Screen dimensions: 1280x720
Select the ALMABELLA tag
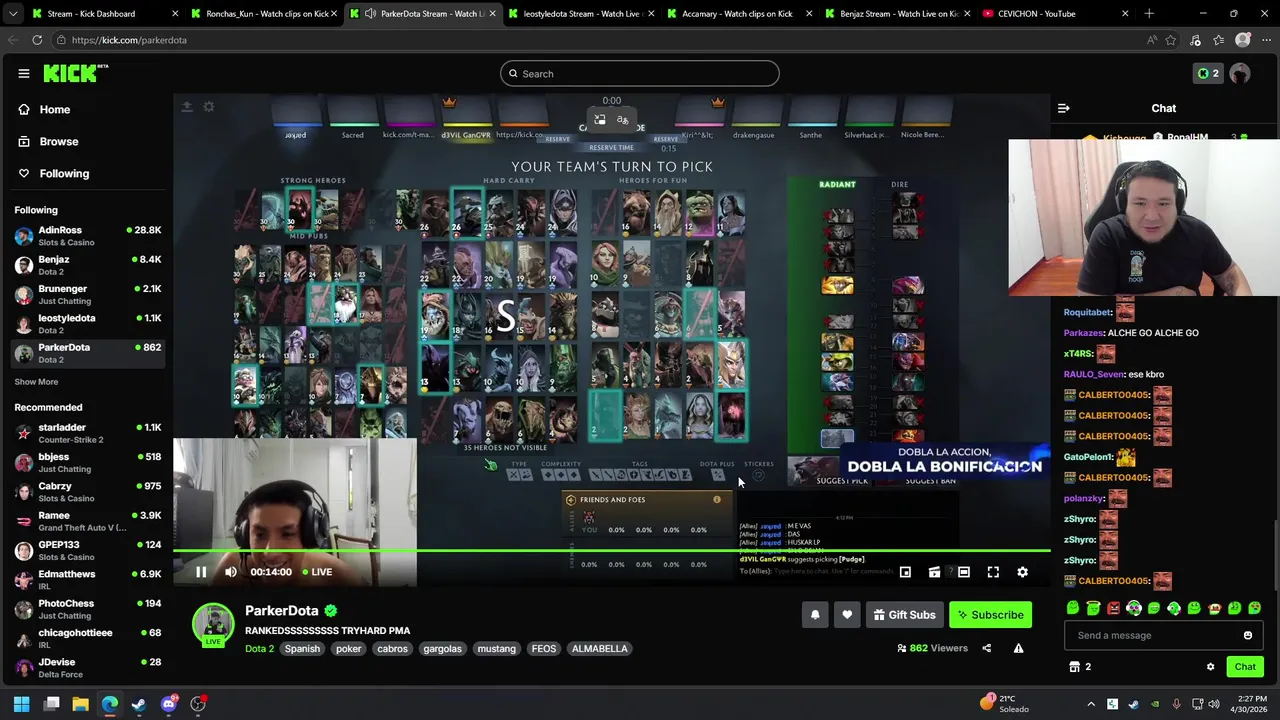[x=600, y=648]
